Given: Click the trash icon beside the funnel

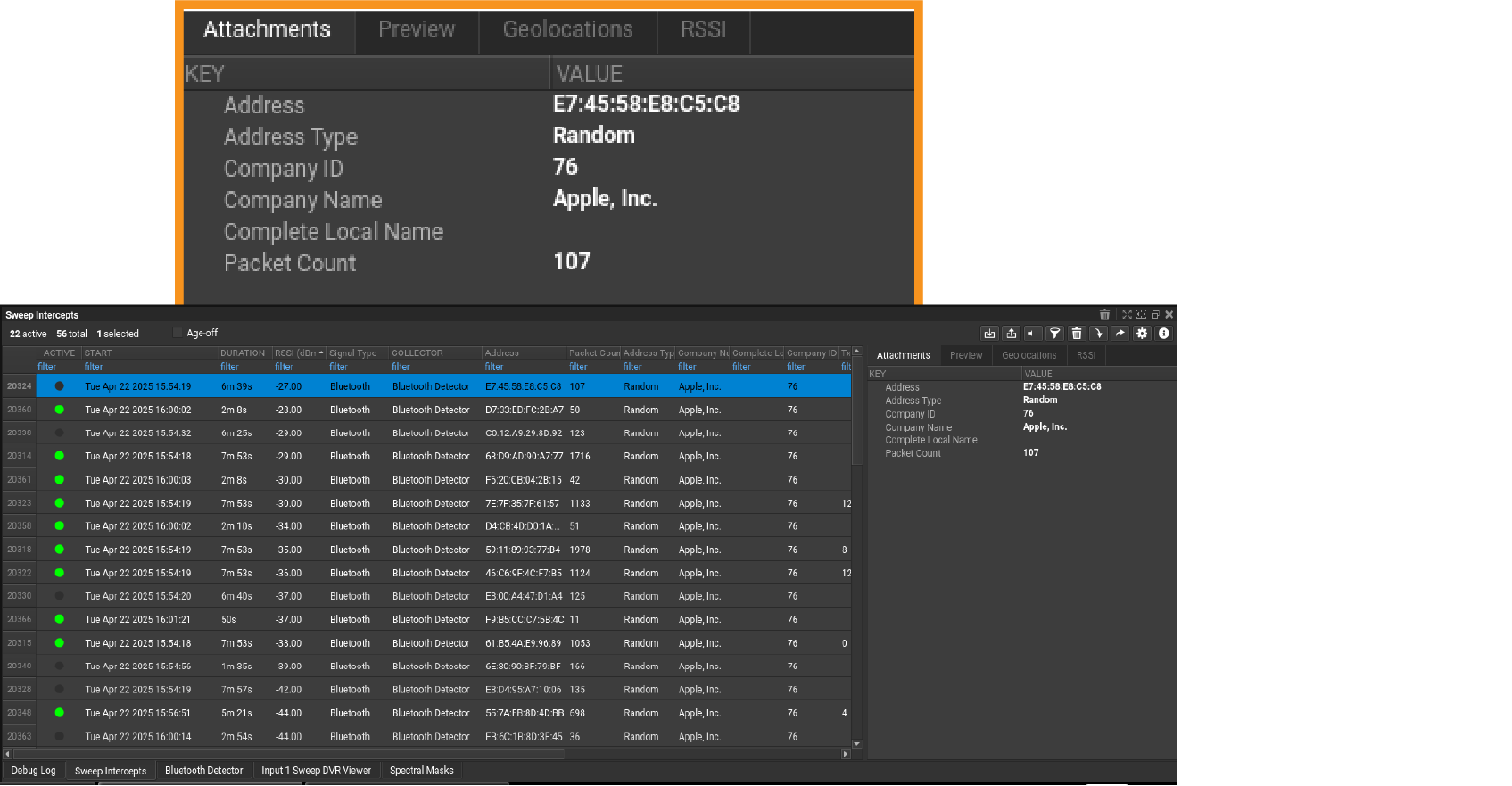Looking at the screenshot, I should tap(1077, 334).
